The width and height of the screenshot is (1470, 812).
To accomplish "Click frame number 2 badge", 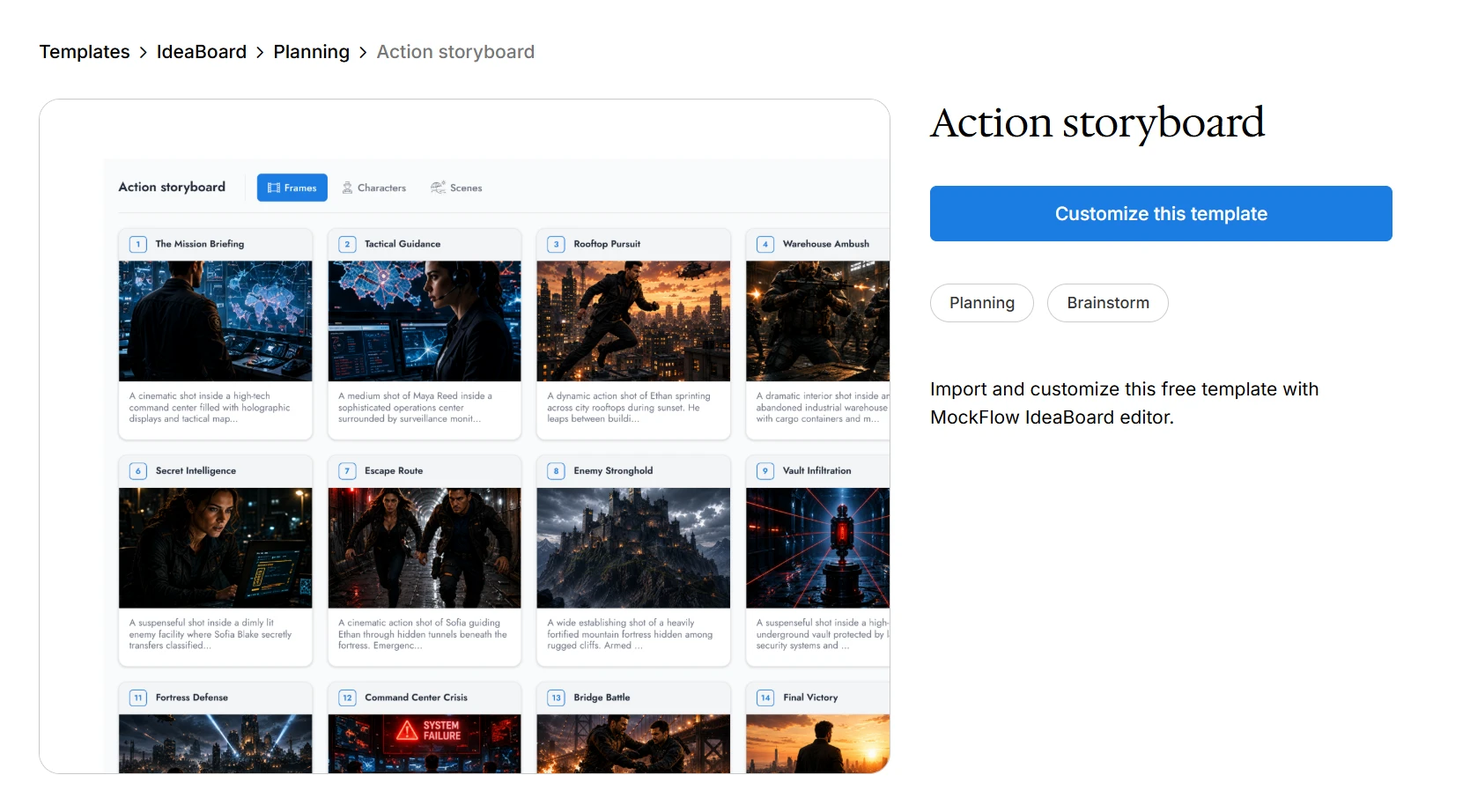I will [x=347, y=244].
